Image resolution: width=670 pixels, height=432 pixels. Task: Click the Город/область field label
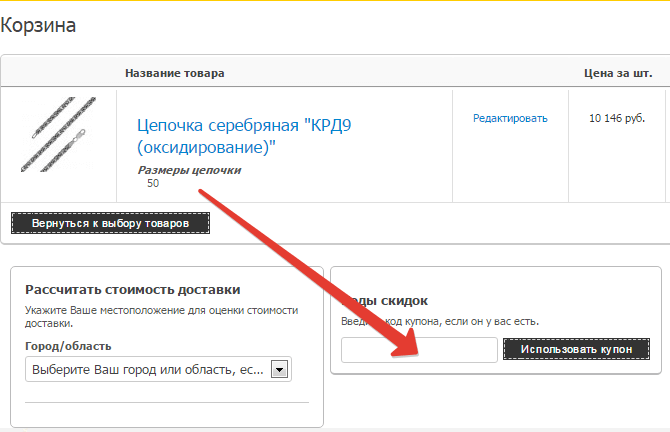click(x=68, y=346)
